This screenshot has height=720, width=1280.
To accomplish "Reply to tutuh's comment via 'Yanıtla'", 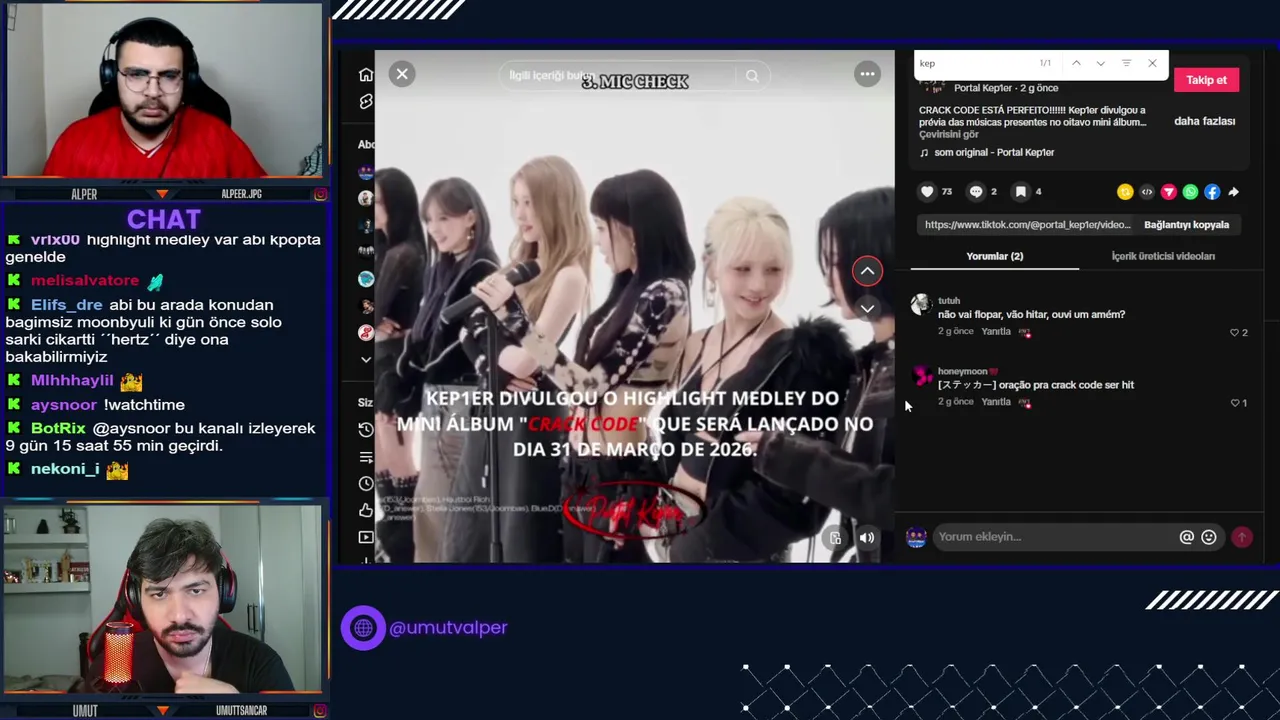I will (x=996, y=331).
